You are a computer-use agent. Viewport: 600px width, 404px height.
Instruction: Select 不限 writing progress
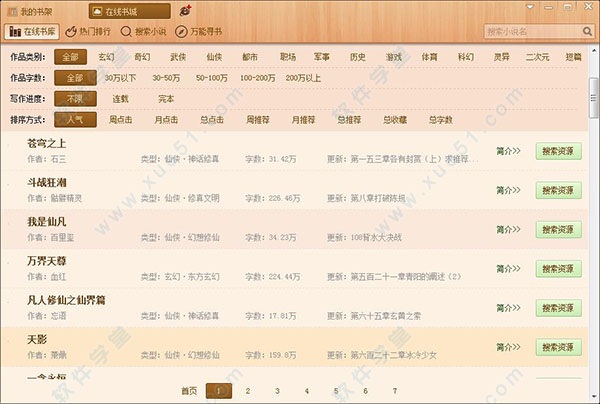tap(75, 99)
